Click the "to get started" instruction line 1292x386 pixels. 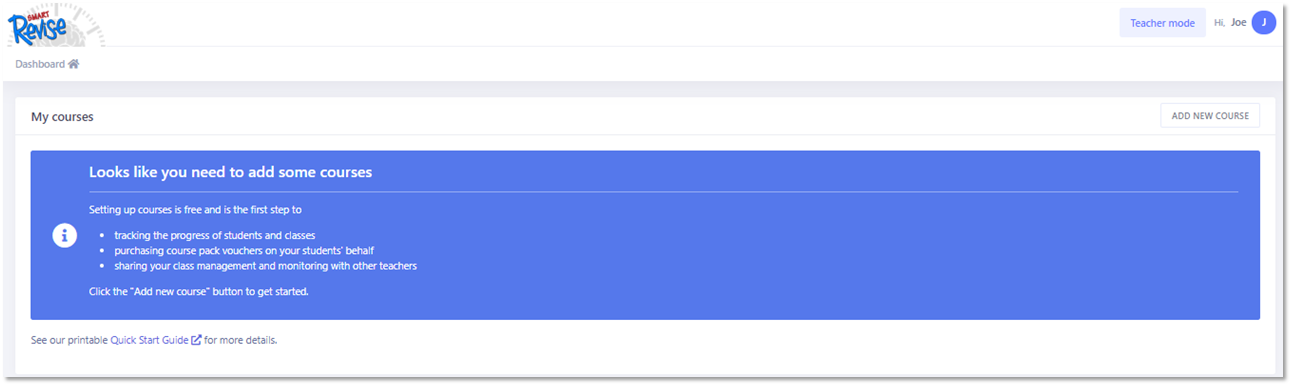pos(199,292)
